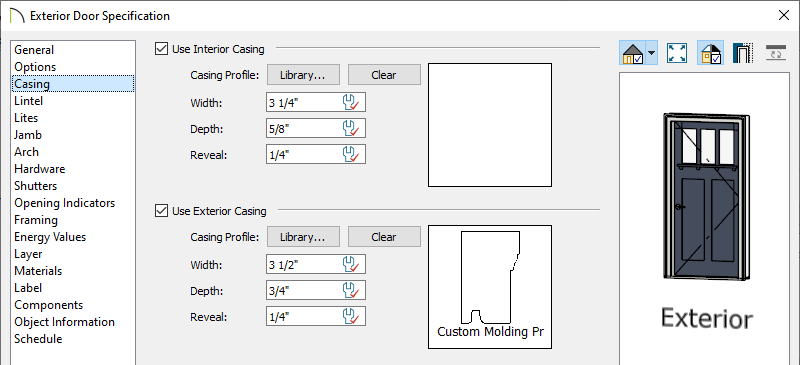Viewport: 800px width, 365px height.
Task: Click the greyed-out rightmost preview toolbar icon
Action: 776,53
